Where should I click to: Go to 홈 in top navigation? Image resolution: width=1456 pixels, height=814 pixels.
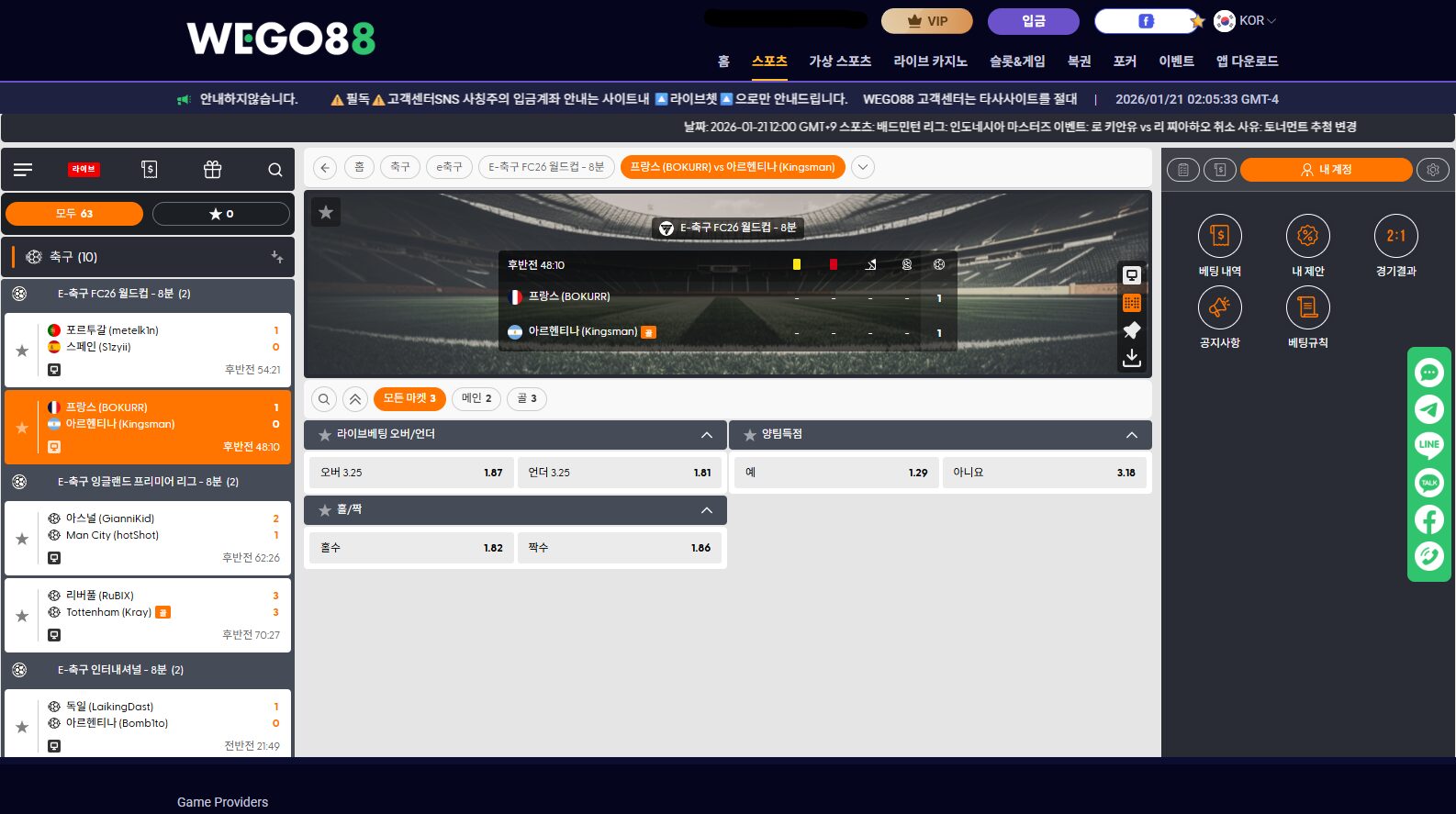point(723,61)
